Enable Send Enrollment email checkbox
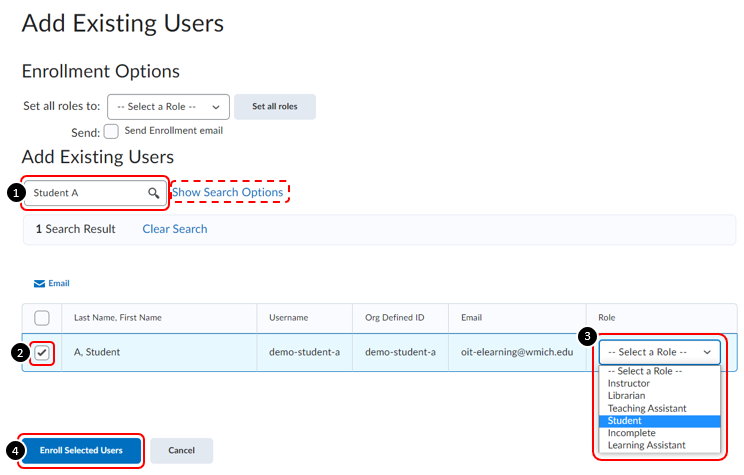 pyautogui.click(x=111, y=131)
